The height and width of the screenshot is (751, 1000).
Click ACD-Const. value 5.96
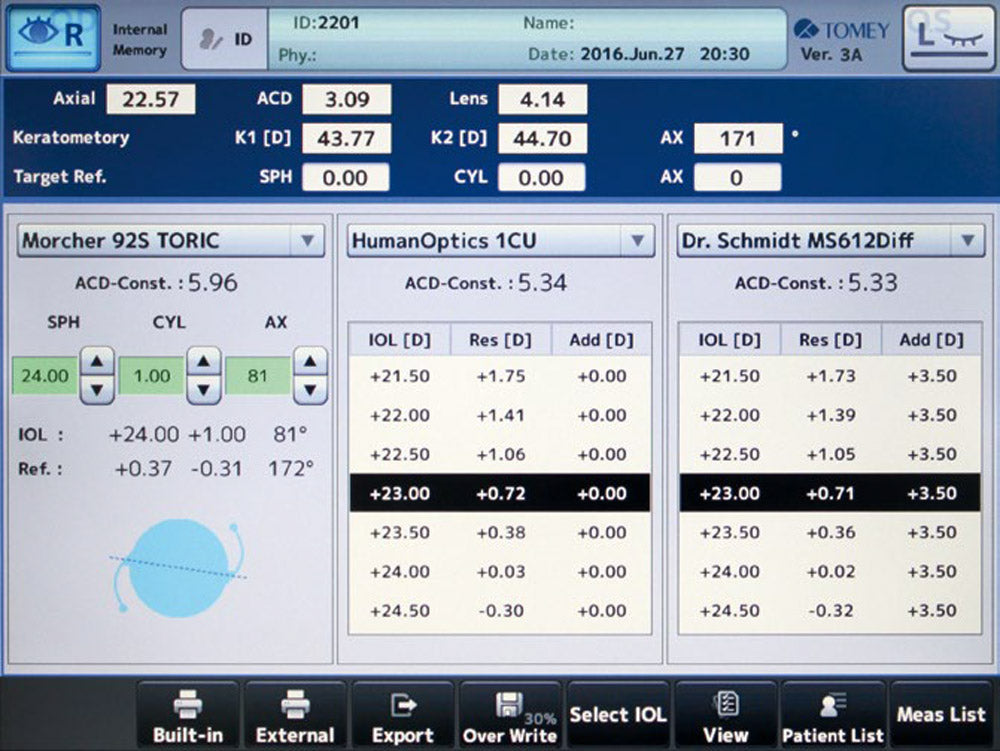coord(212,282)
